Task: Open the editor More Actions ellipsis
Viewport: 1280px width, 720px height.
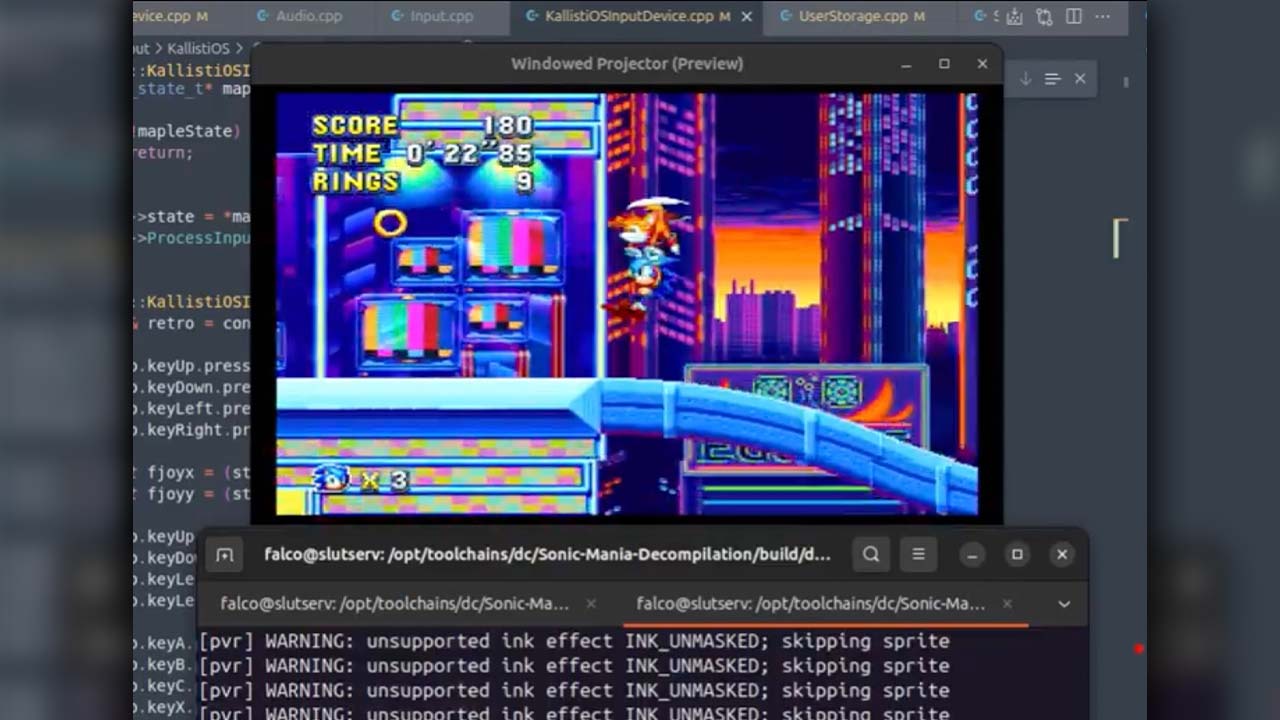Action: pos(1102,16)
